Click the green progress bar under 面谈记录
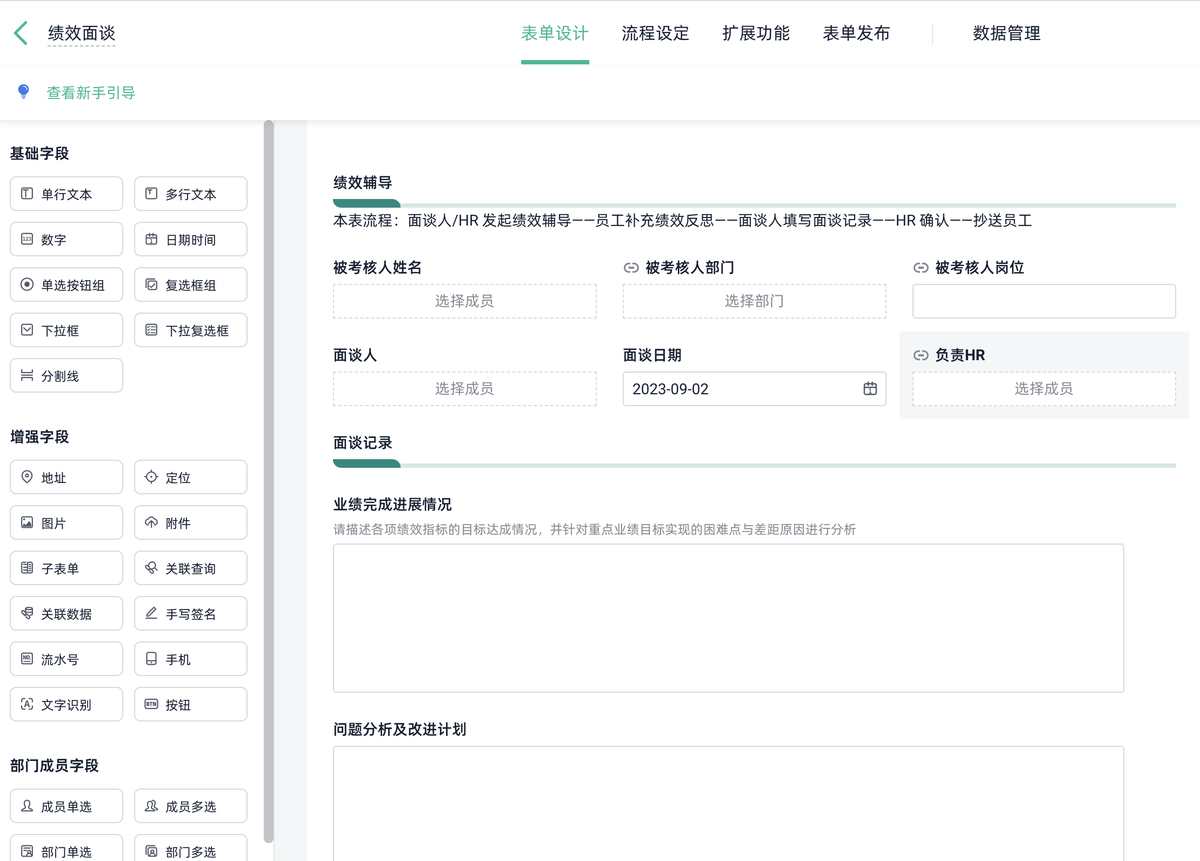 366,463
